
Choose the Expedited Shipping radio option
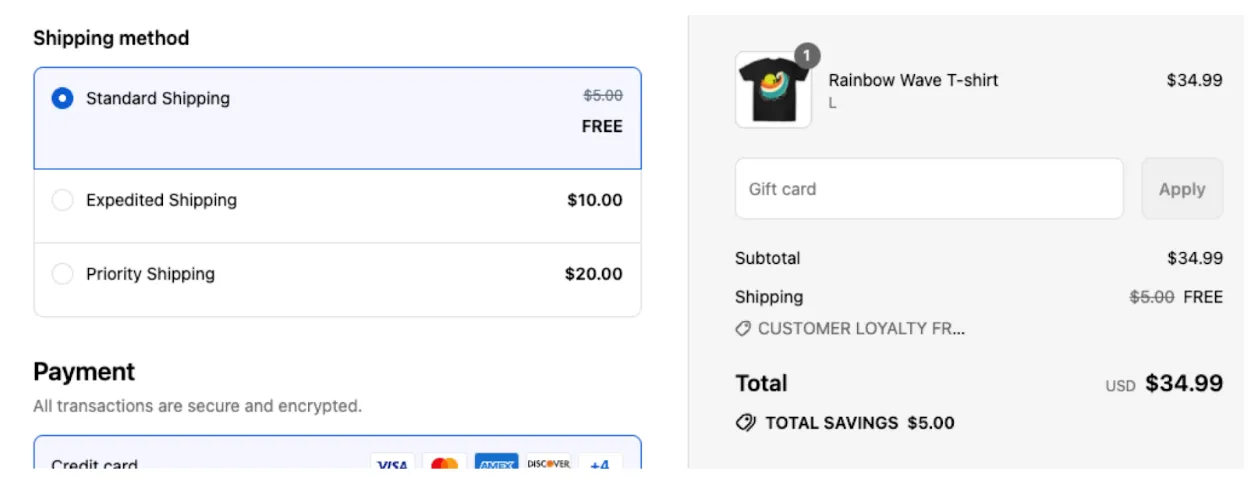pyautogui.click(x=62, y=200)
